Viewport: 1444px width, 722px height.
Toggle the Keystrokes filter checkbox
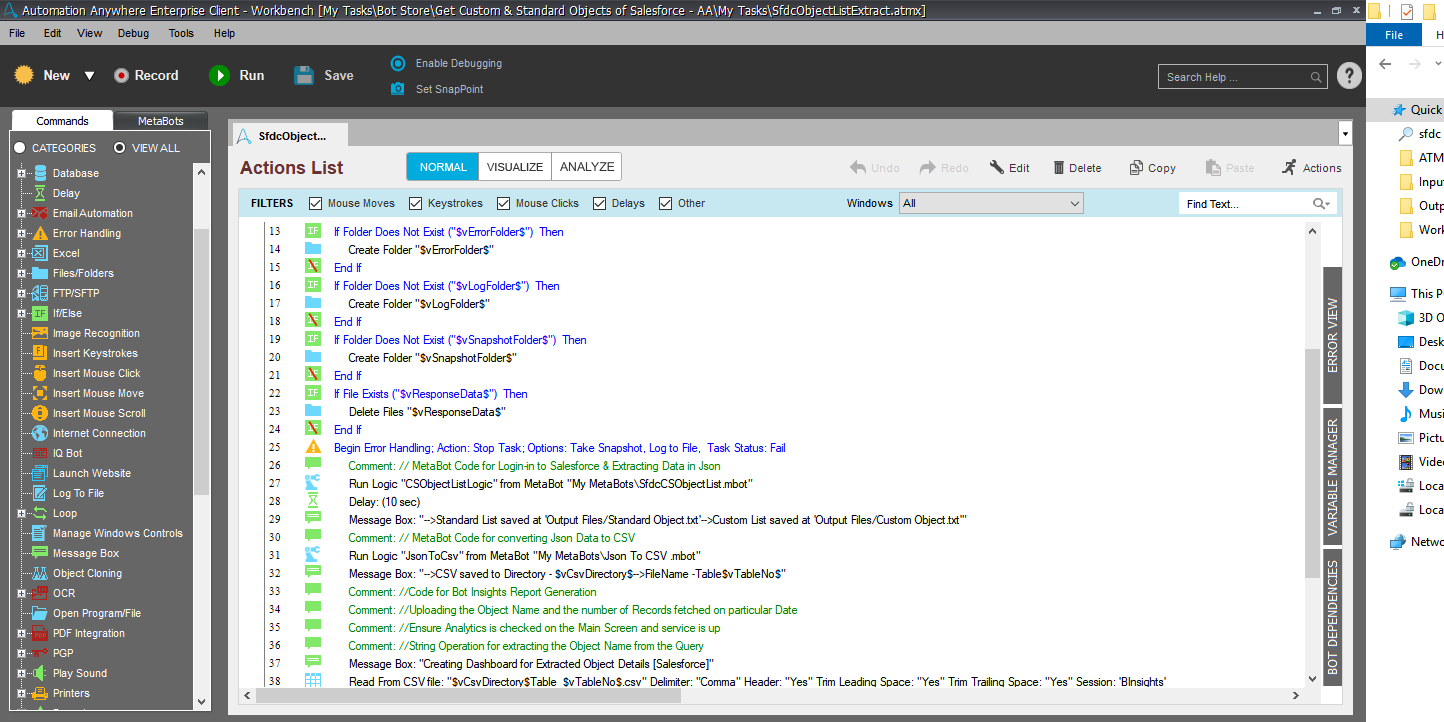416,203
